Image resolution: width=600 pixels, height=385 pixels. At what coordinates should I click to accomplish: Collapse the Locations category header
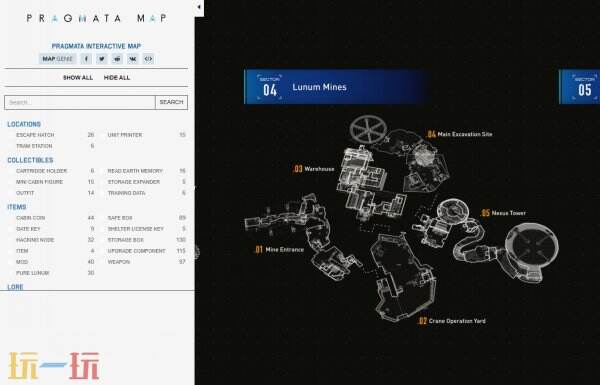click(24, 124)
